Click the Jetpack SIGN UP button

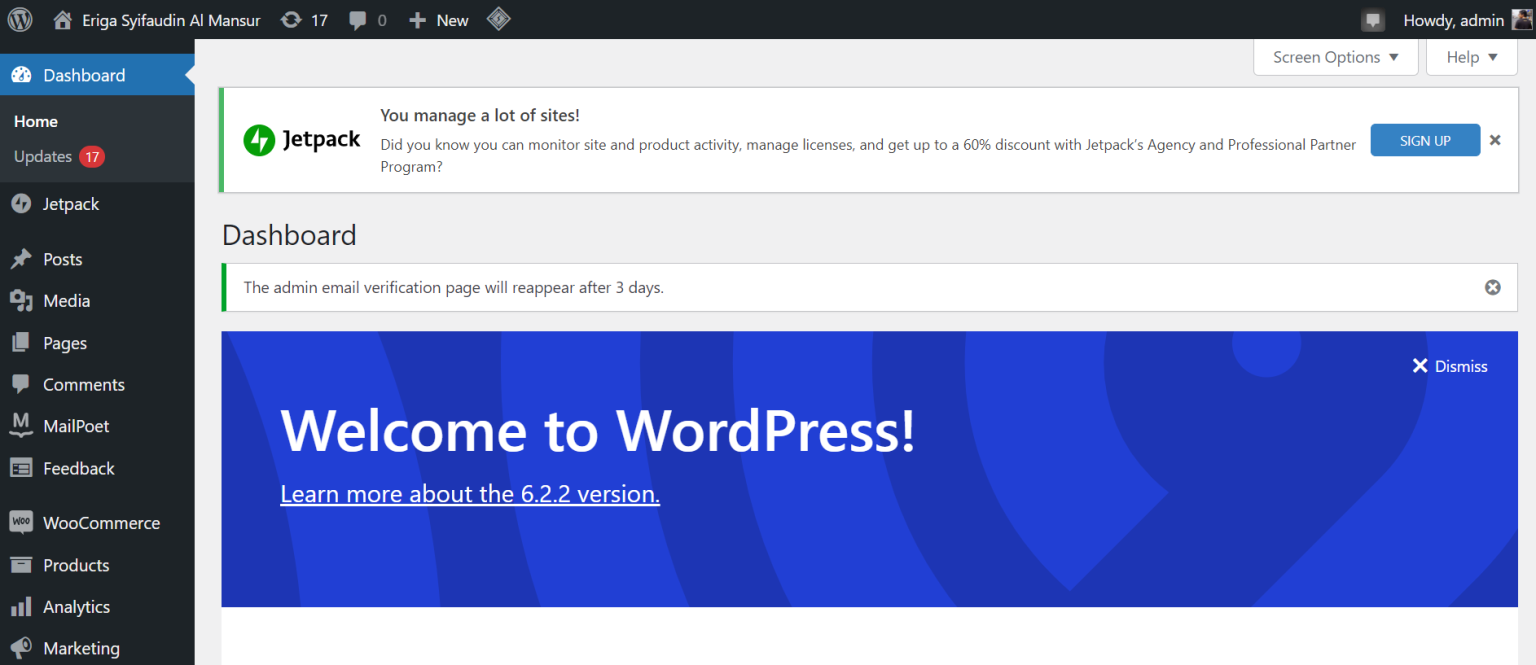point(1425,140)
